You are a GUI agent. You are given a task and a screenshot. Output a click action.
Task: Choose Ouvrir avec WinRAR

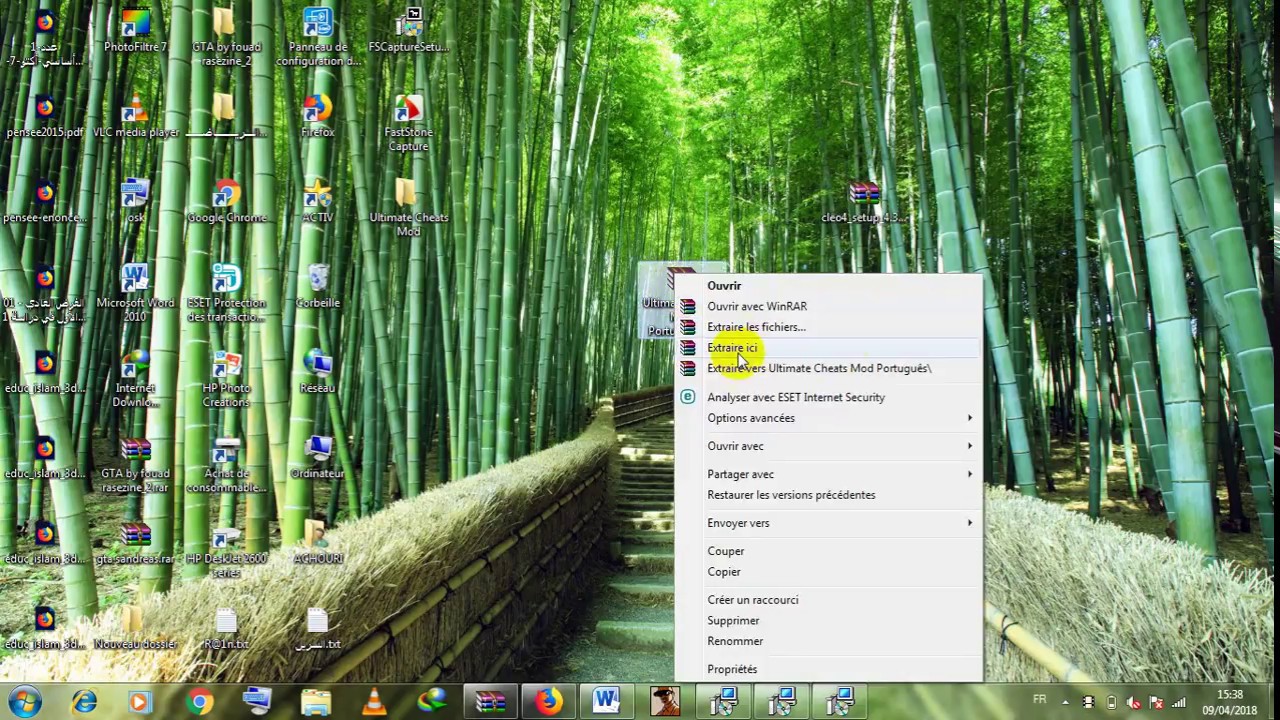click(828, 306)
